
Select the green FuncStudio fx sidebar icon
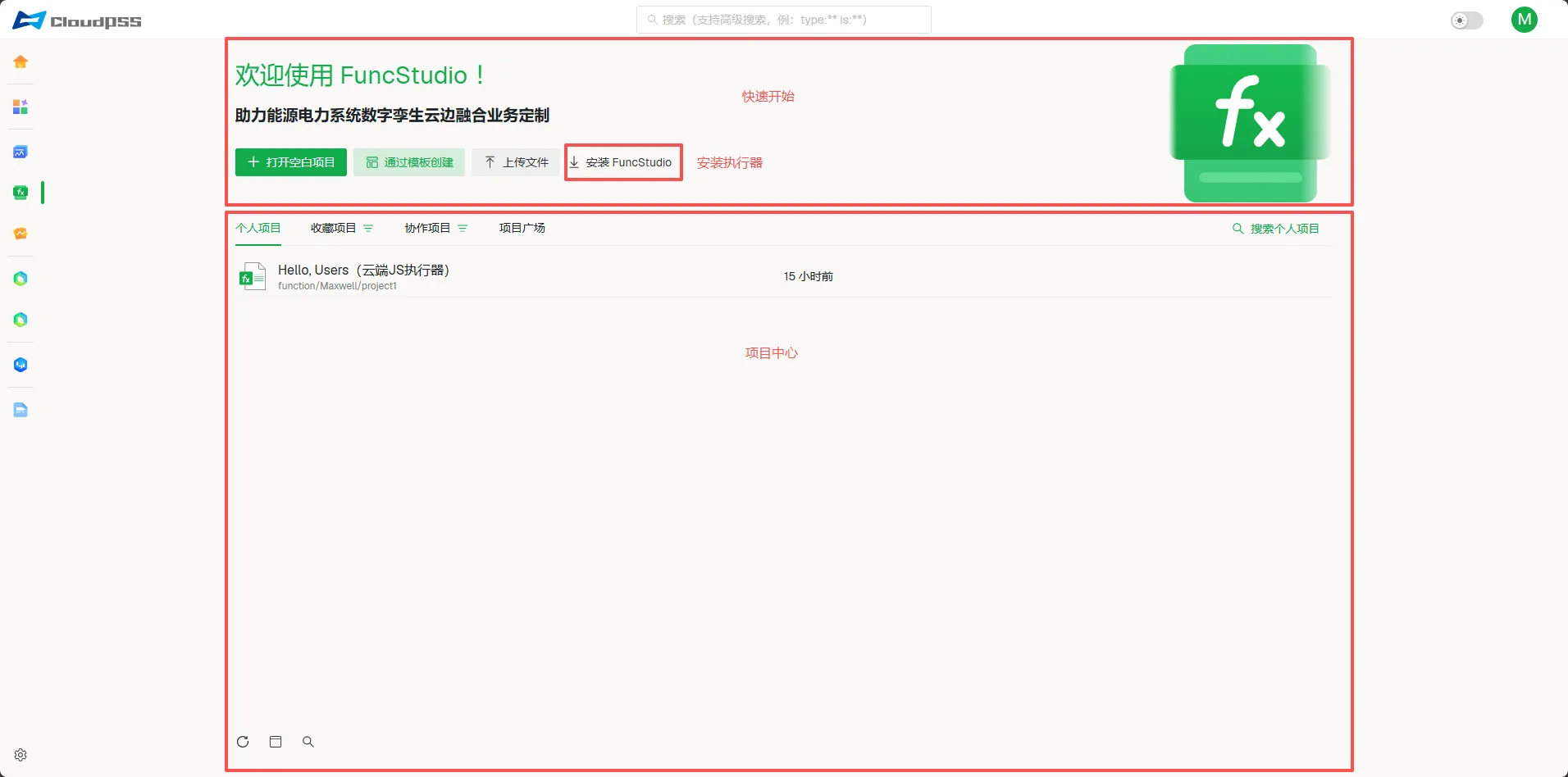[21, 193]
